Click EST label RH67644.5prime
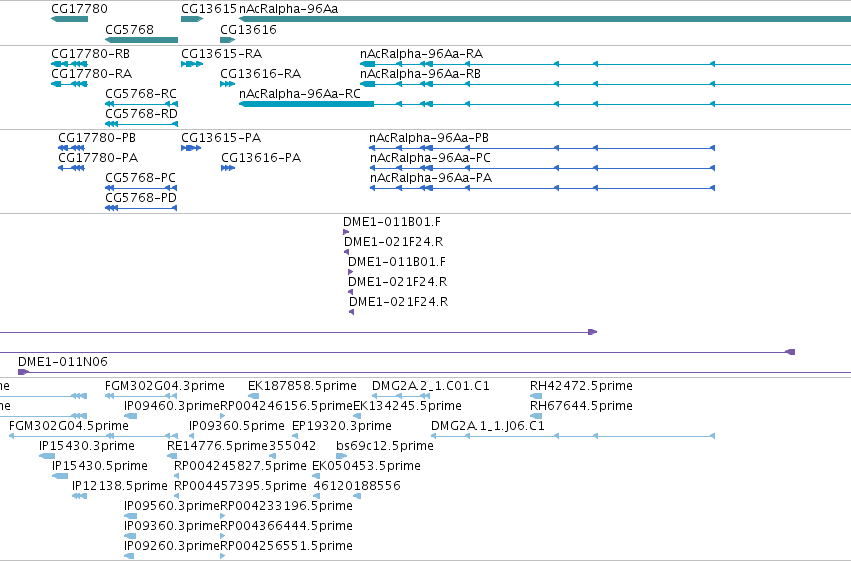 pos(581,406)
